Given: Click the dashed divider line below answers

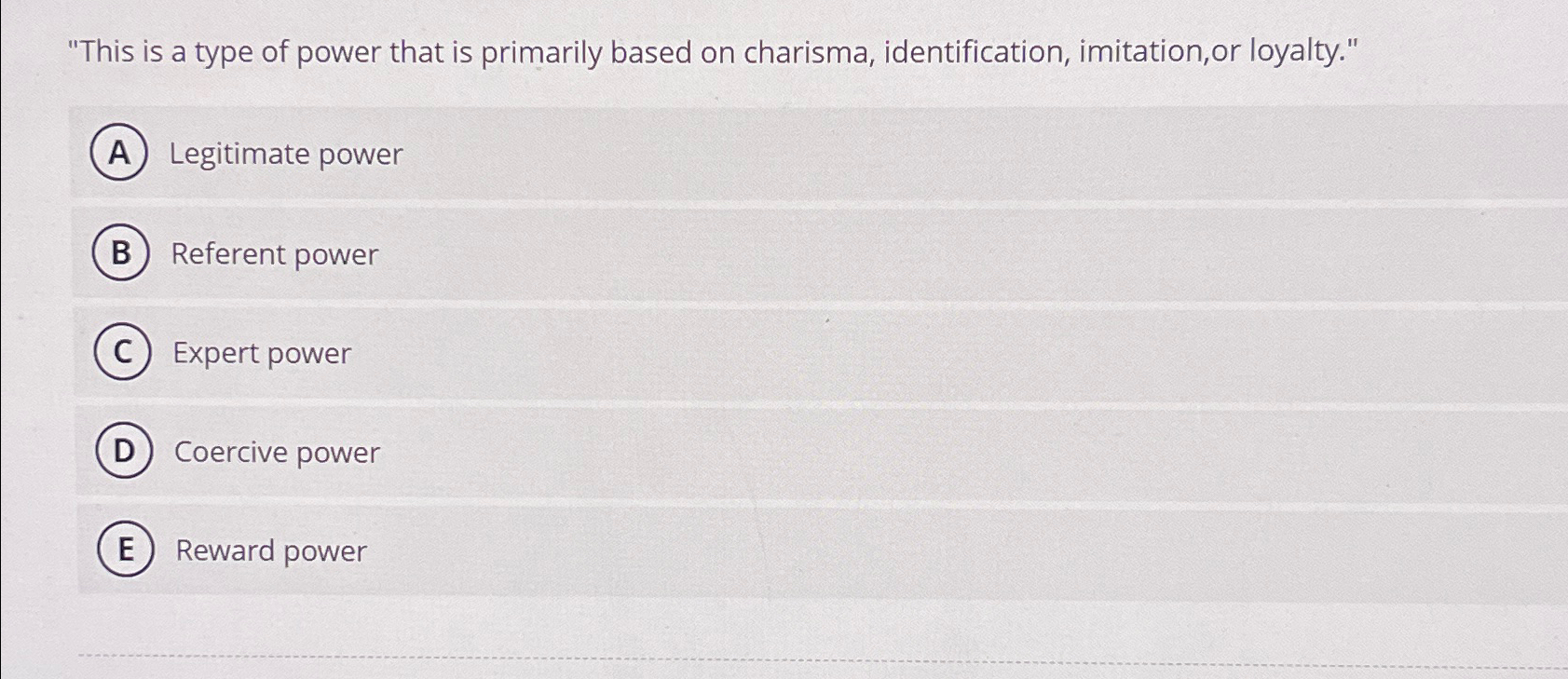Looking at the screenshot, I should point(745,658).
